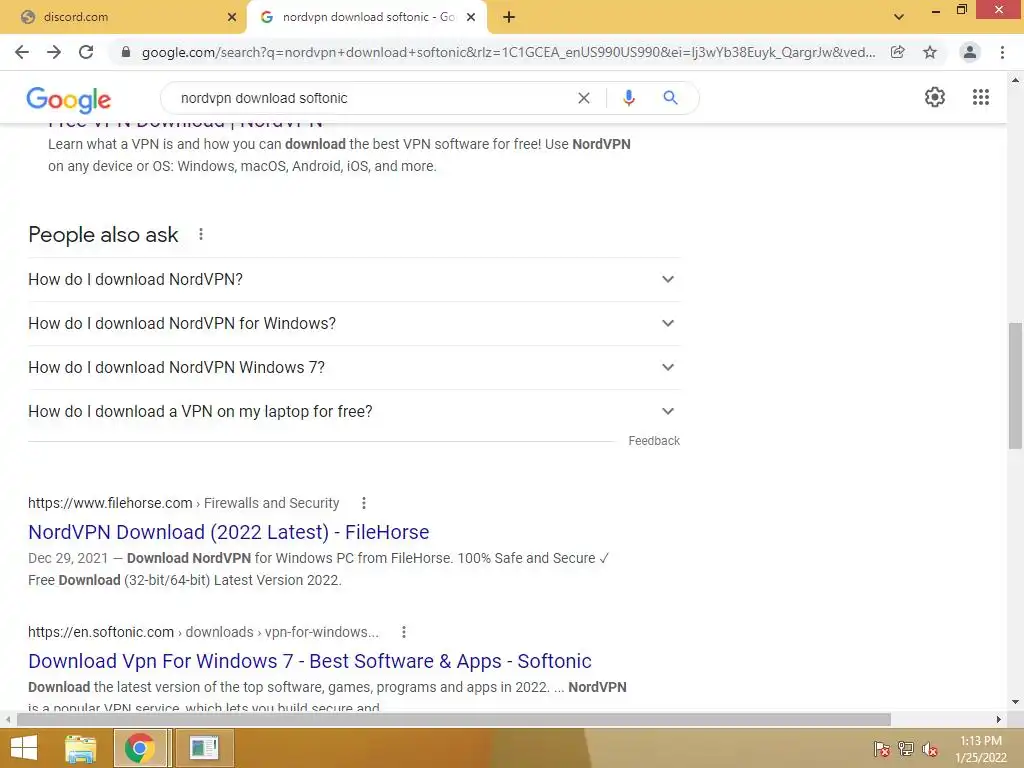Viewport: 1024px width, 768px height.
Task: Clear the search box text
Action: point(584,98)
